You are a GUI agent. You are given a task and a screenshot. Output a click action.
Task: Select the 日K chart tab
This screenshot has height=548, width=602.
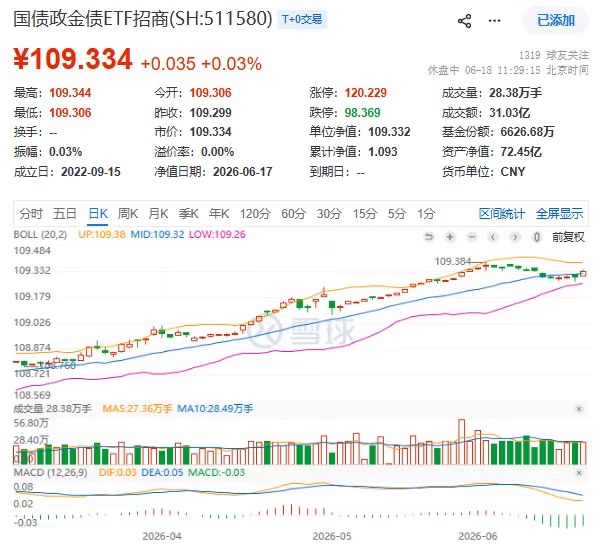coord(98,214)
